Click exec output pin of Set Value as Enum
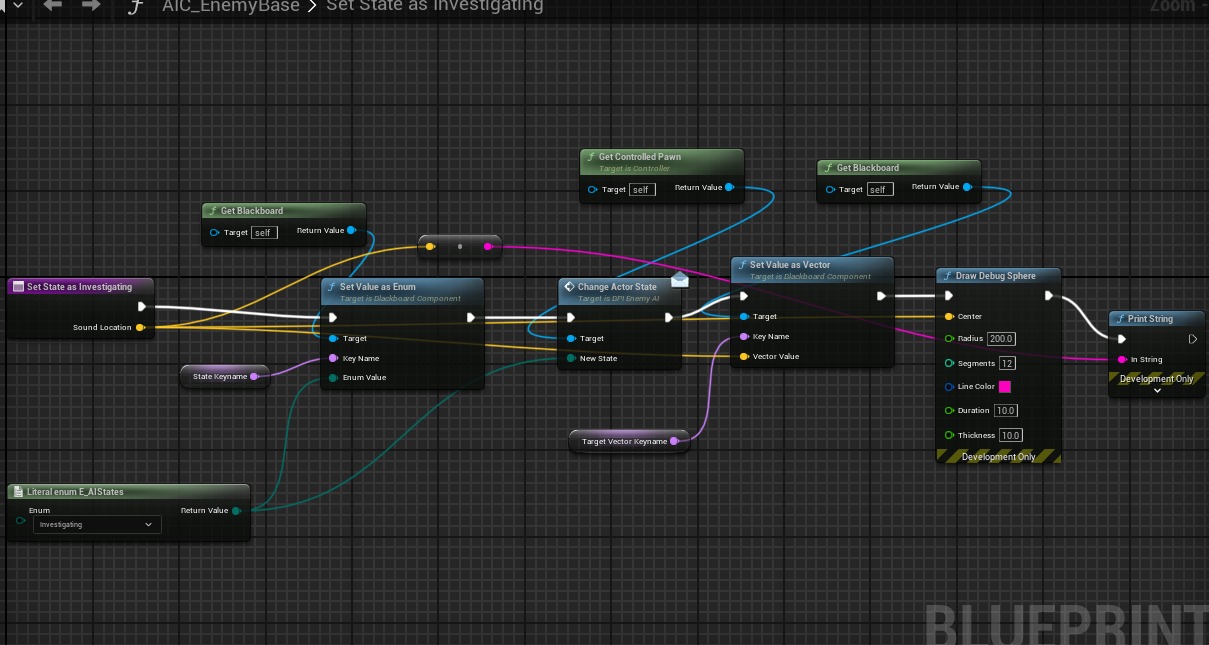 pyautogui.click(x=471, y=318)
